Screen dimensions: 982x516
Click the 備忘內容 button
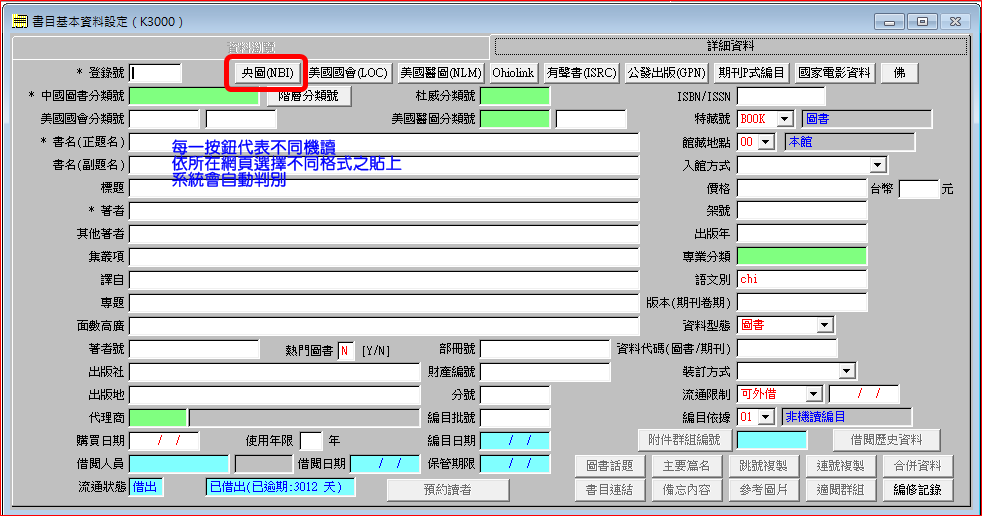(686, 490)
